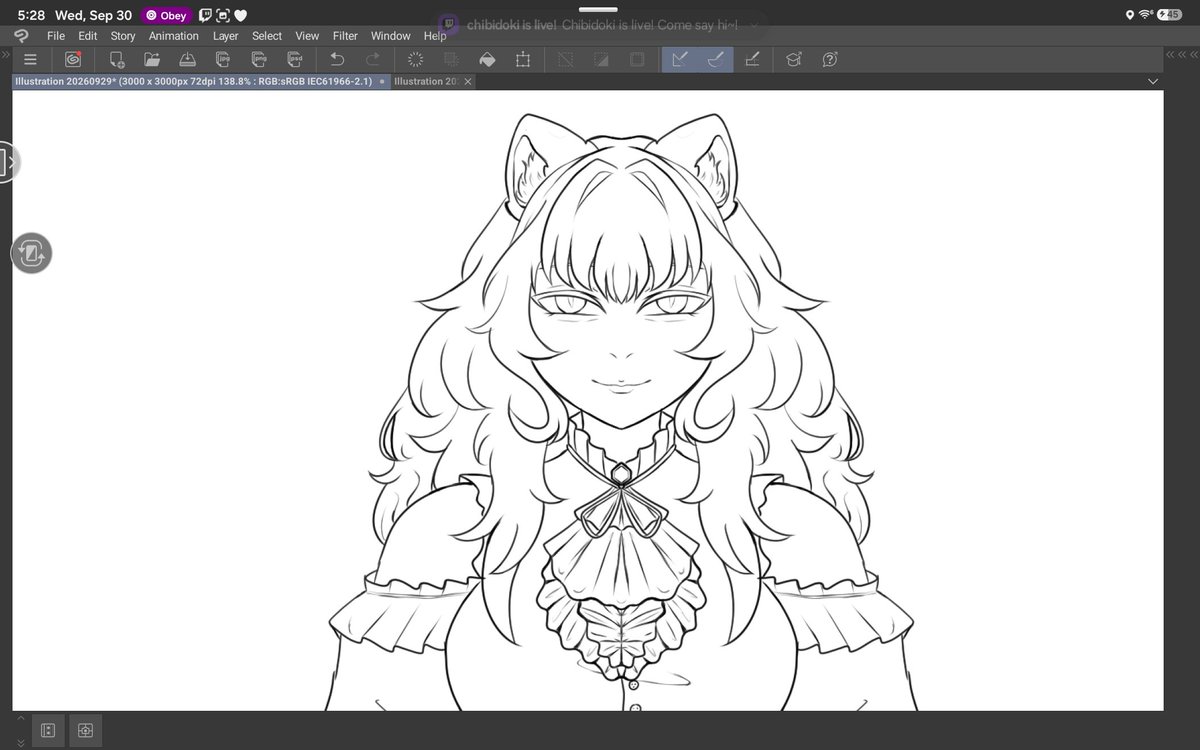Screen dimensions: 1200x750
Task: Toggle Snap to Special Ruler
Action: coord(715,59)
